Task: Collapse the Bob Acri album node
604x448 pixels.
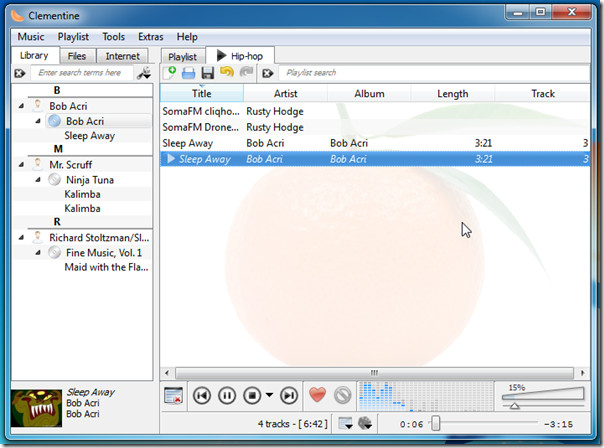Action: 38,121
